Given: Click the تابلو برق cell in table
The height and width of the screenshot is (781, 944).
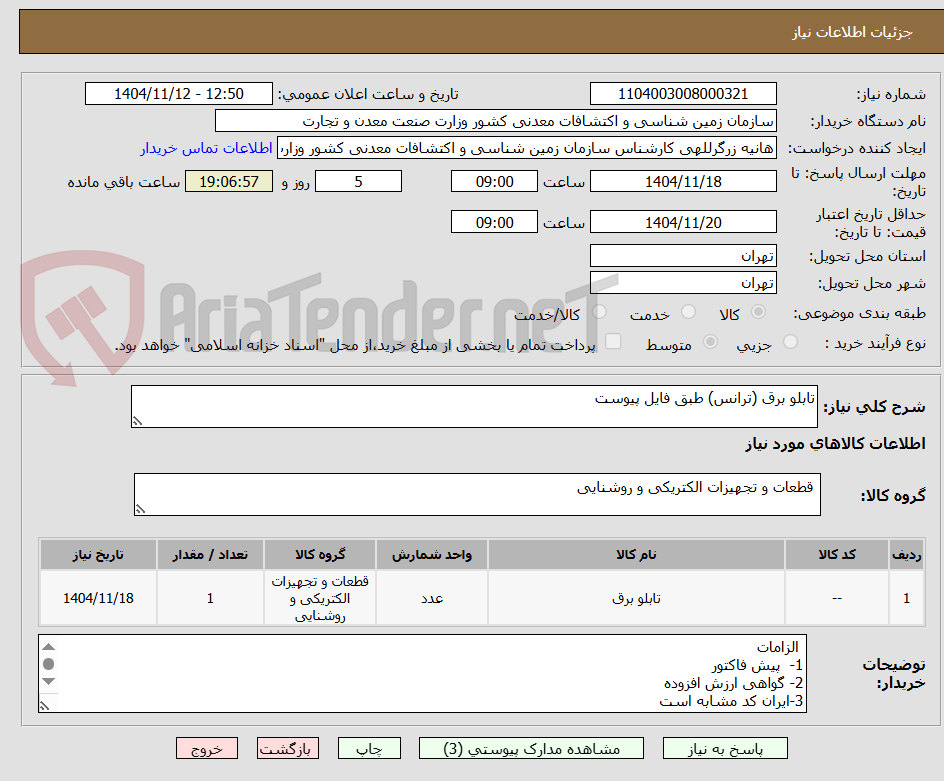Looking at the screenshot, I should [636, 598].
